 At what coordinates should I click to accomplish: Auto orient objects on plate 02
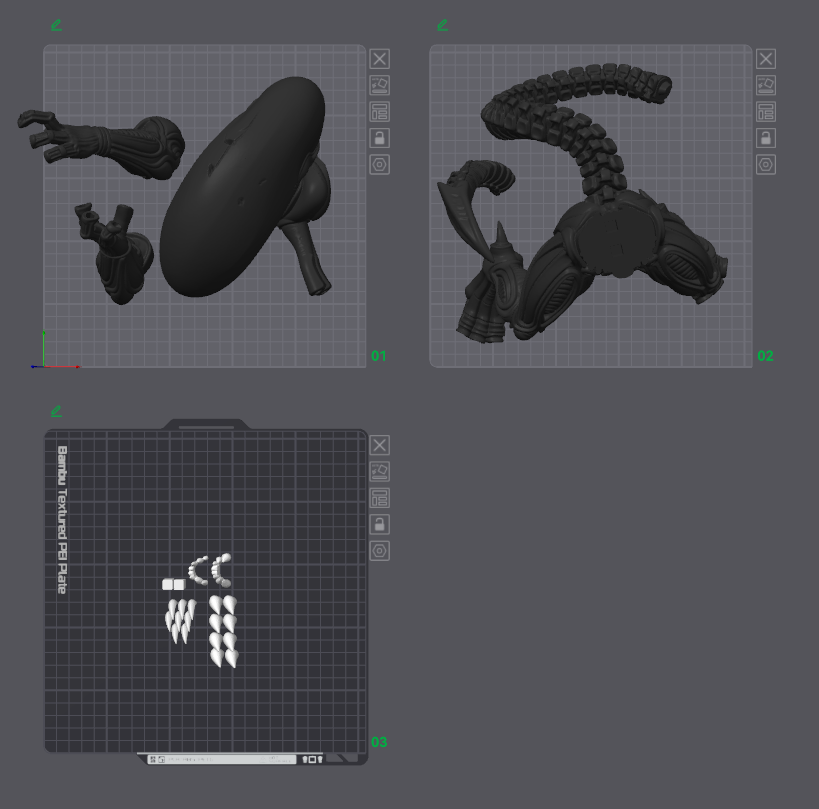[766, 85]
